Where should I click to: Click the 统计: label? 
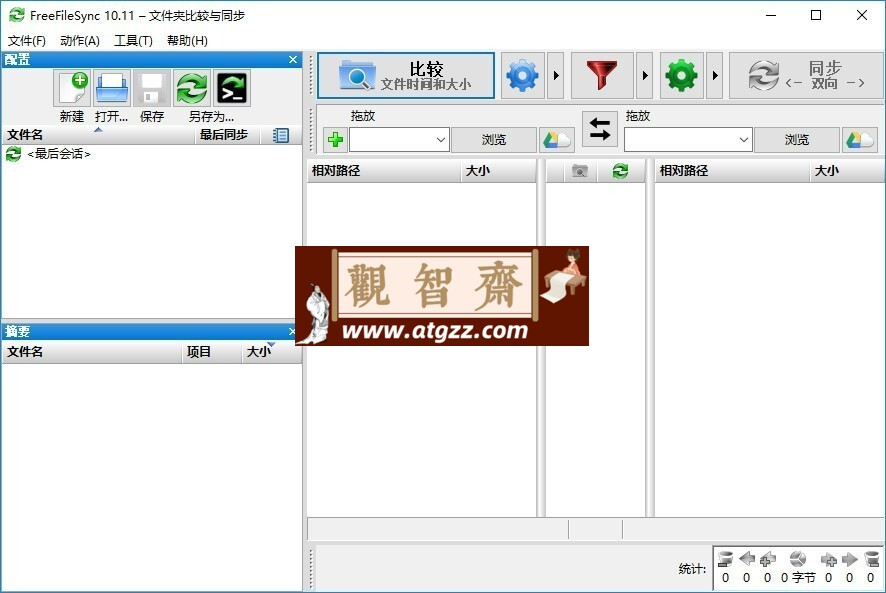pos(692,569)
